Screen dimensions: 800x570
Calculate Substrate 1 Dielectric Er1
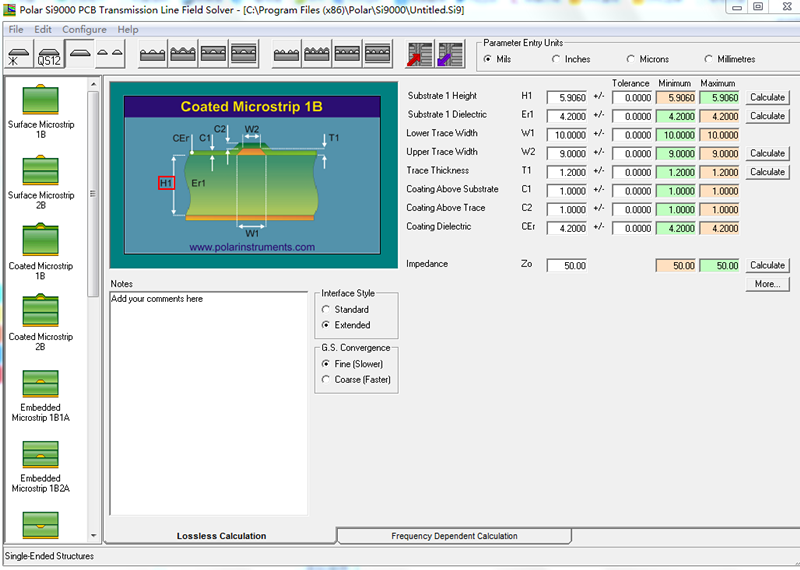tap(767, 116)
